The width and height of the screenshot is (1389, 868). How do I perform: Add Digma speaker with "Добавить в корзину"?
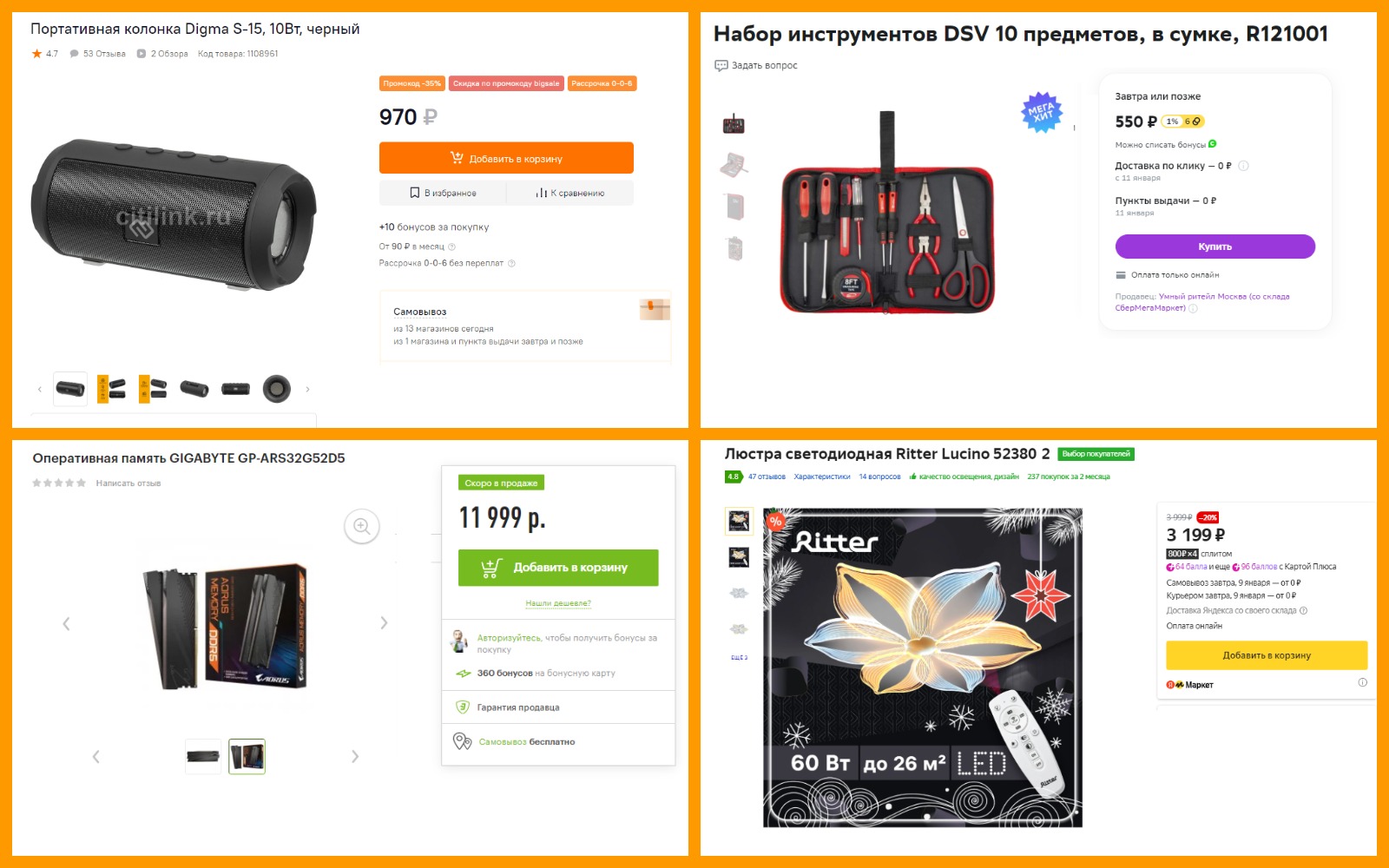(x=506, y=158)
